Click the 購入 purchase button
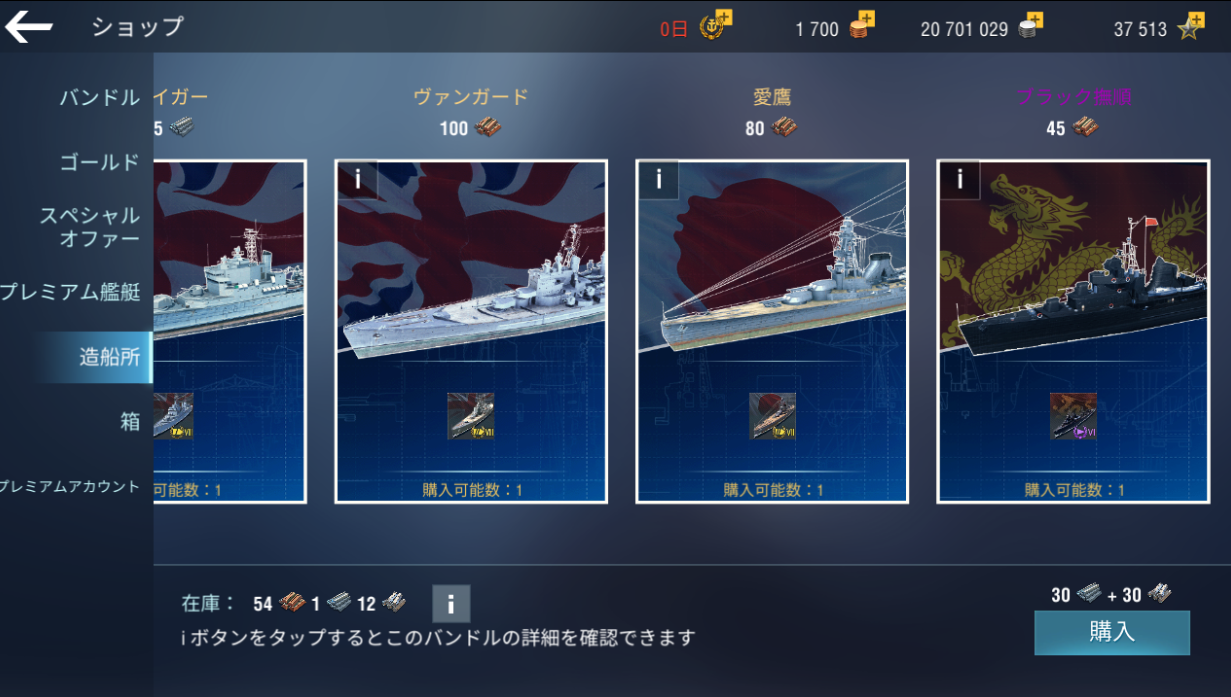This screenshot has height=697, width=1231. (x=1112, y=633)
